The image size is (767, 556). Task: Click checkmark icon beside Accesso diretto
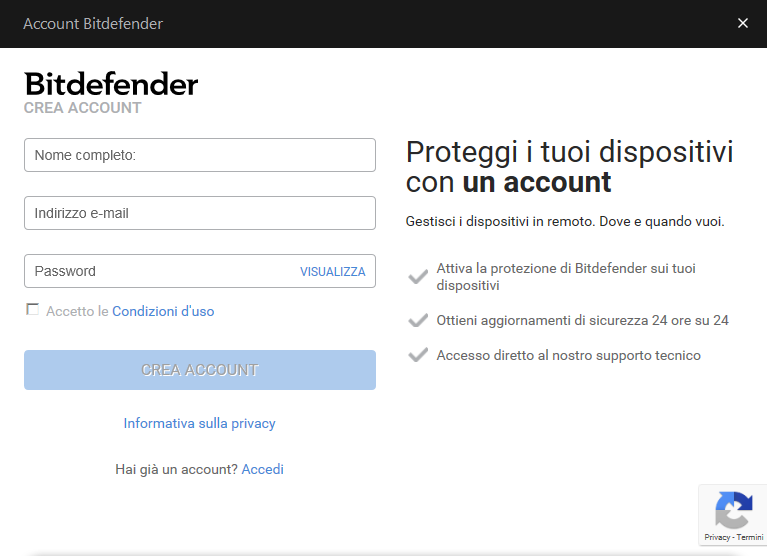click(x=419, y=355)
